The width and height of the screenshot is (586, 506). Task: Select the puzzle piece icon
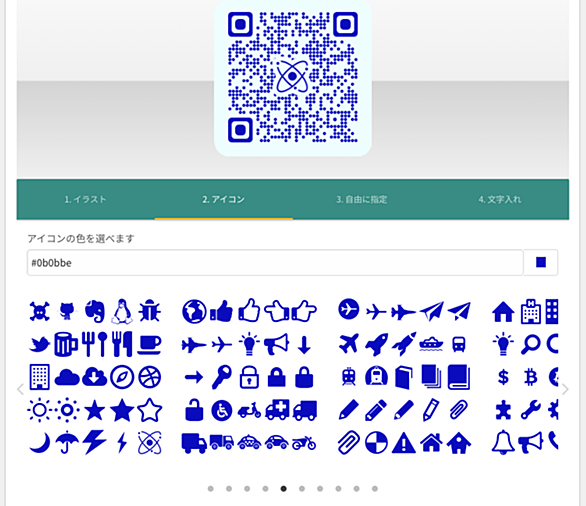pos(503,410)
